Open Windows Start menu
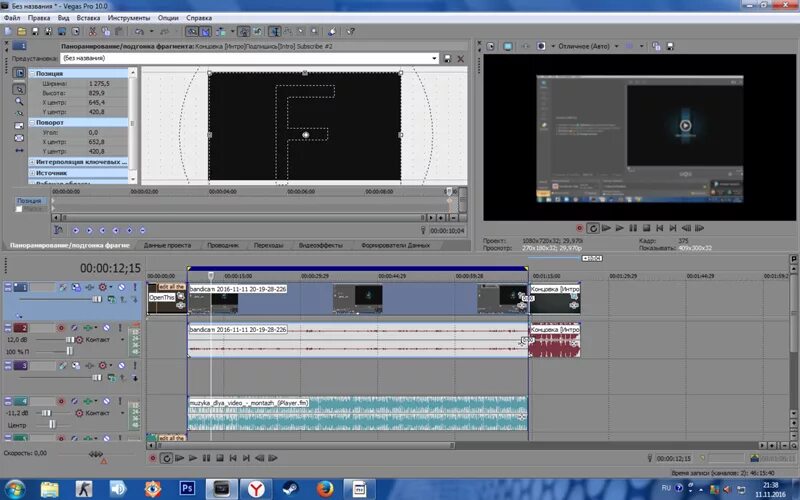This screenshot has width=800, height=500. [15, 489]
